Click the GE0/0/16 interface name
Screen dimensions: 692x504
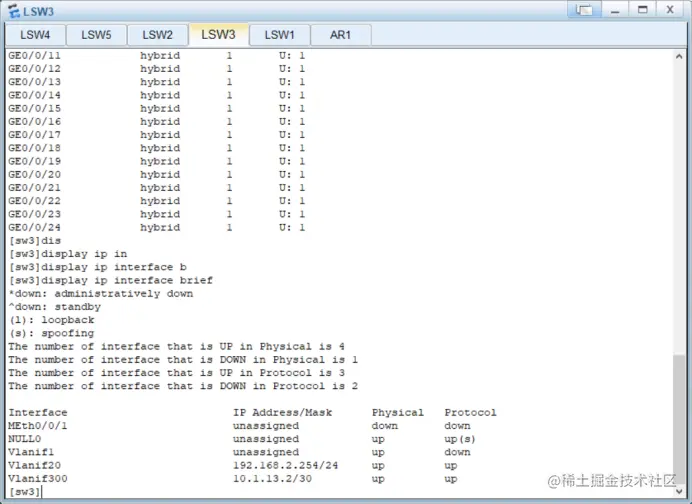[x=34, y=122]
